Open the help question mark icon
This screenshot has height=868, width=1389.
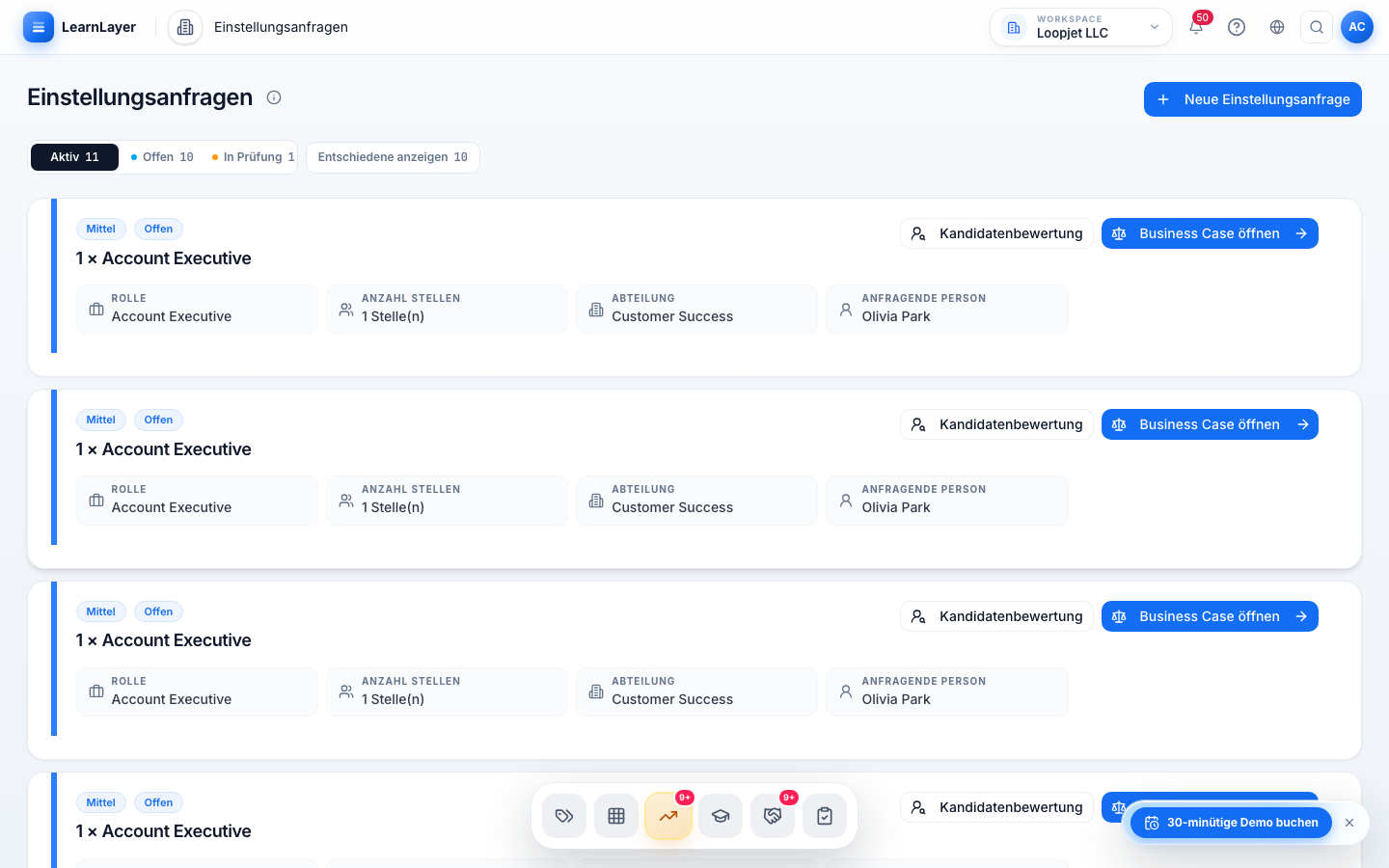point(1237,27)
